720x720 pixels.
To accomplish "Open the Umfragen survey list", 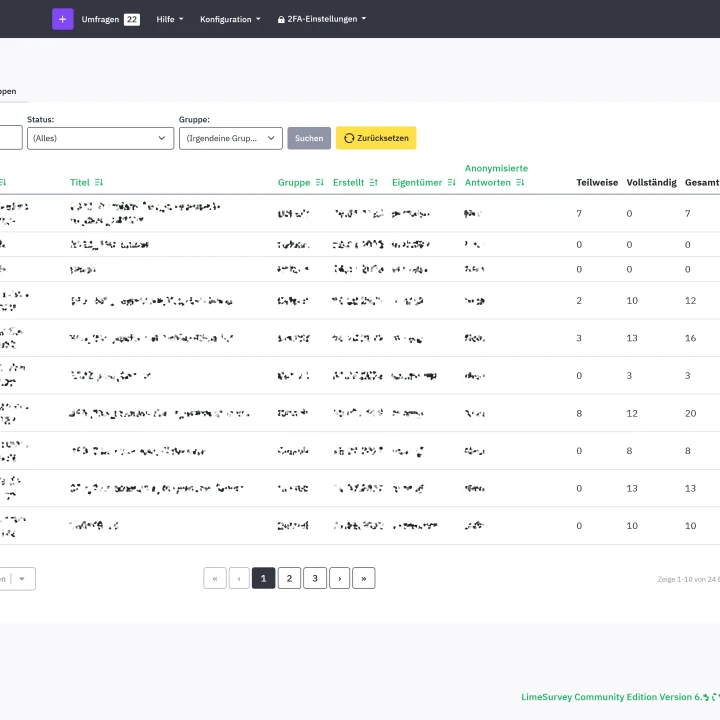I will (x=100, y=19).
